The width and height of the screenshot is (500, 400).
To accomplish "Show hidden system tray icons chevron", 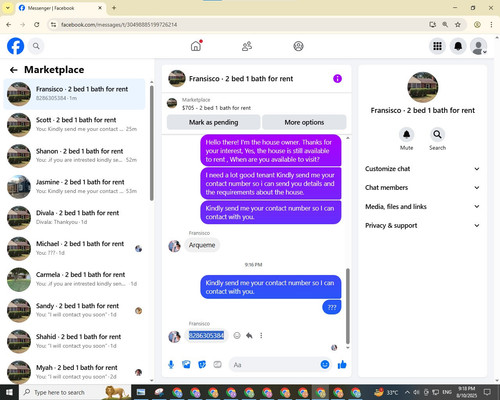I will 407,392.
